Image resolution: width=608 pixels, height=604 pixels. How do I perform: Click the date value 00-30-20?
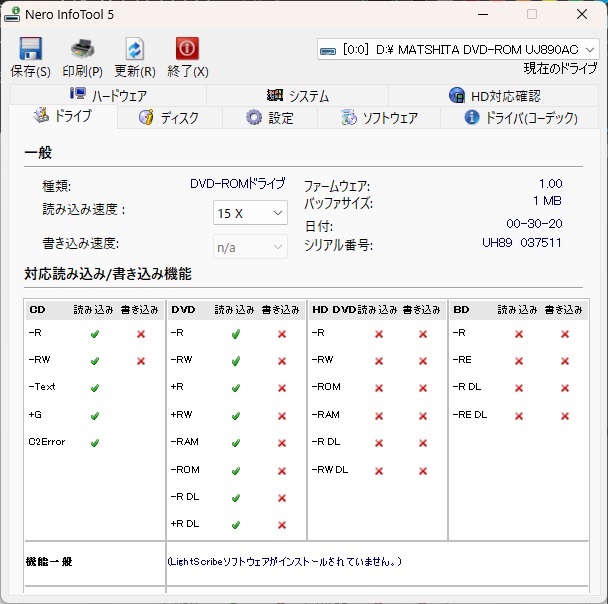[534, 224]
